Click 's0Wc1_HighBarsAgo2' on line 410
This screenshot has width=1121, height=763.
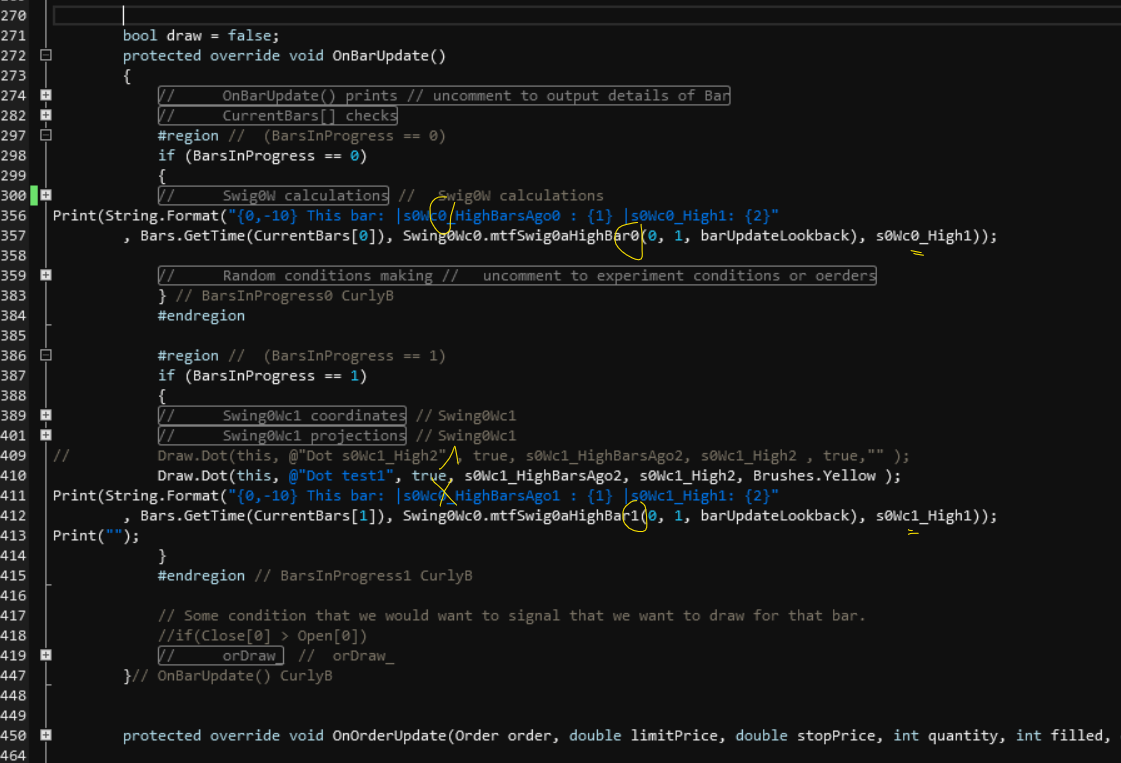[x=543, y=476]
